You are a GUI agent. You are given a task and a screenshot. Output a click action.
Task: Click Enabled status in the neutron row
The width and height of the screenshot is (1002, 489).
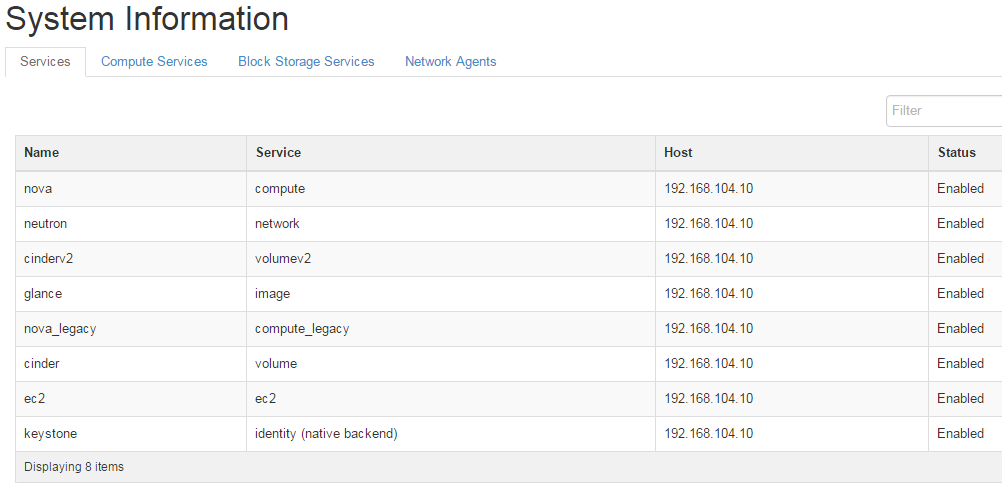tap(960, 224)
